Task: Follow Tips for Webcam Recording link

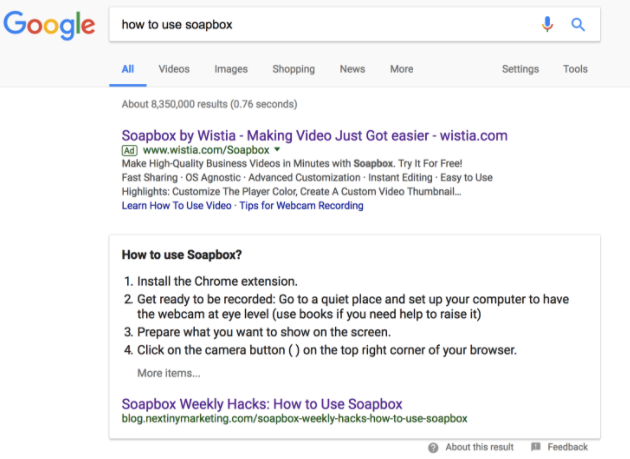Action: tap(301, 206)
